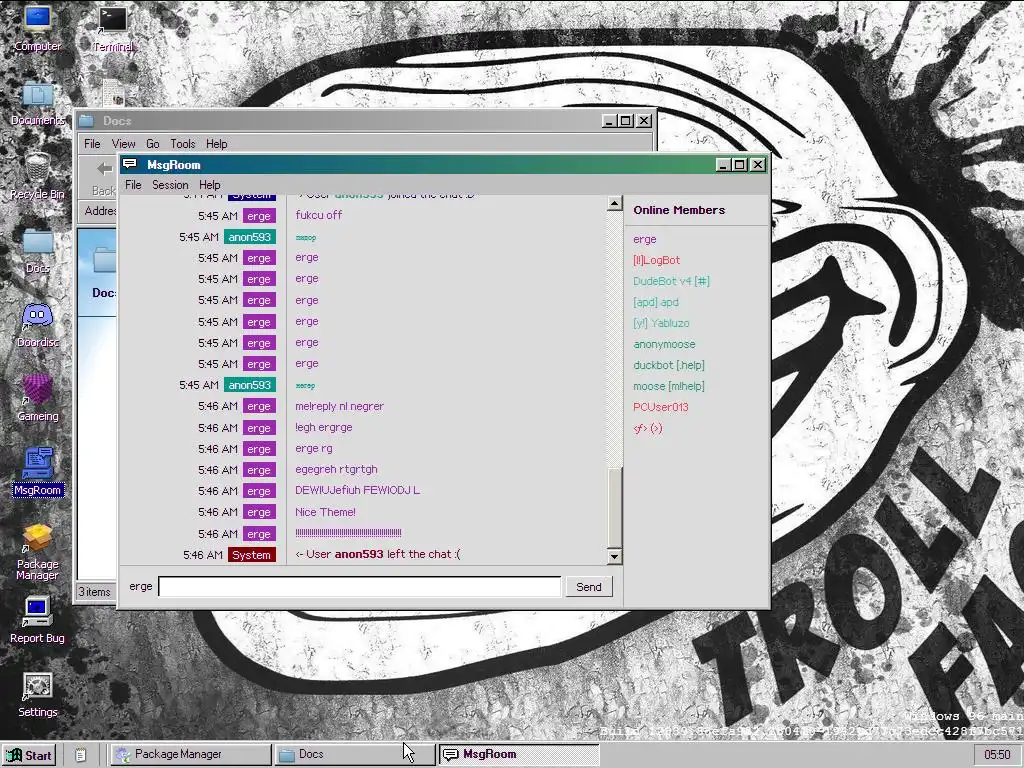1024x768 pixels.
Task: Click the message "me!reply nl negrer"
Action: [x=339, y=406]
